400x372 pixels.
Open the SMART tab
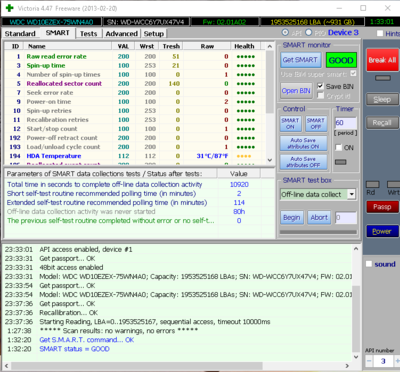coord(58,33)
